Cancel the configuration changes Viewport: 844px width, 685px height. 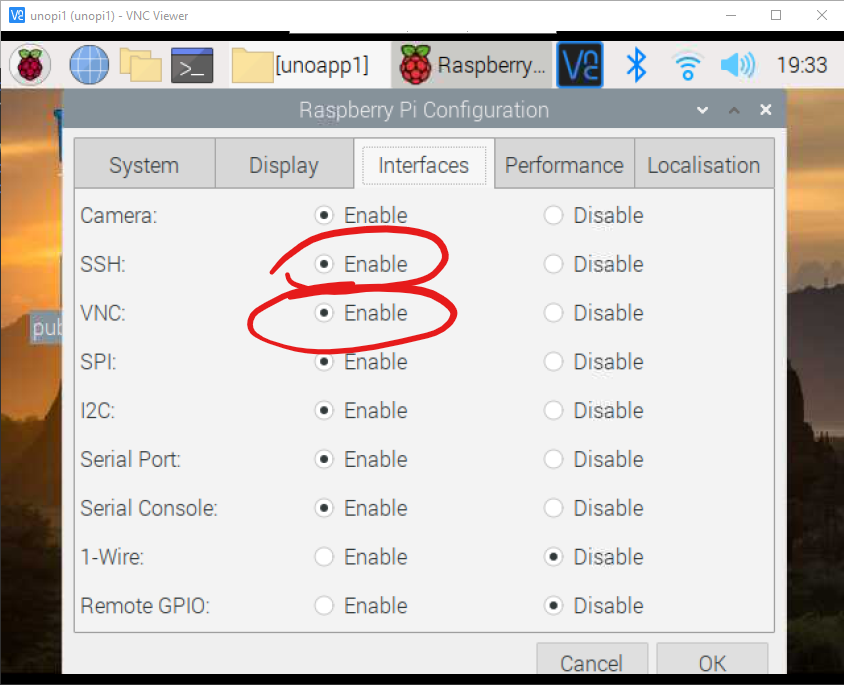tap(592, 662)
